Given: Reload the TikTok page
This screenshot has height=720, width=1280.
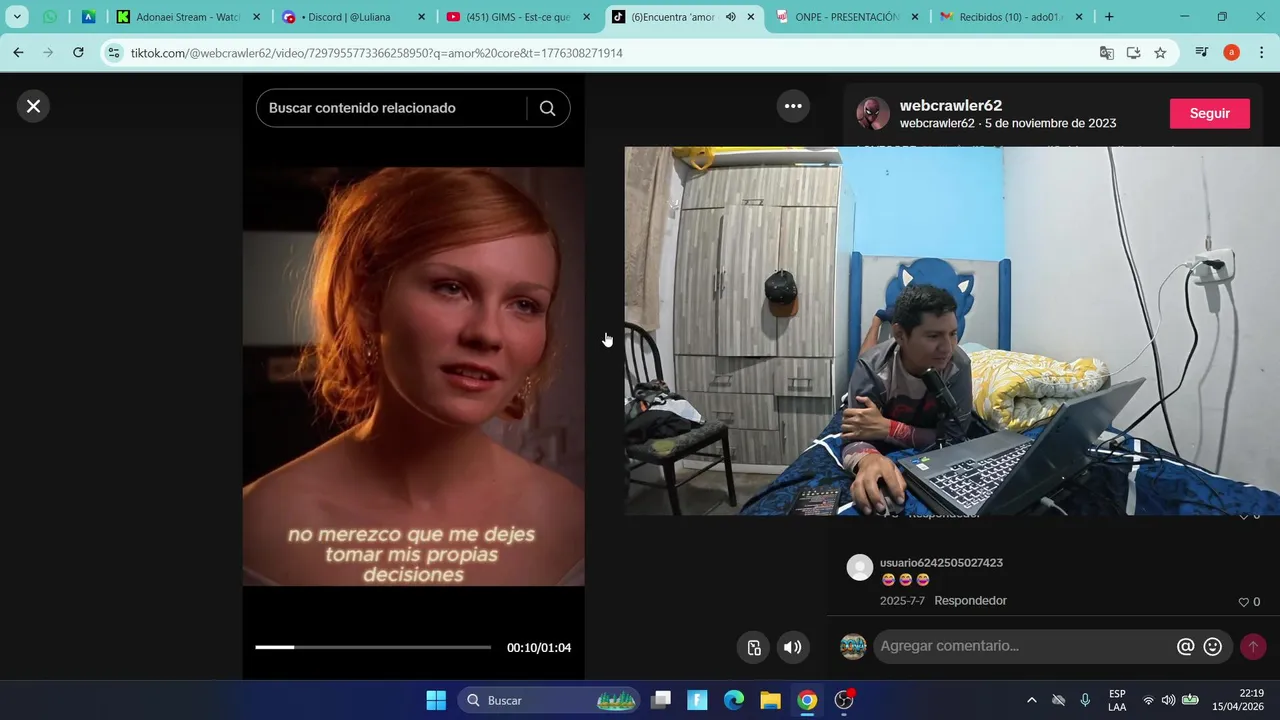Looking at the screenshot, I should 78,53.
